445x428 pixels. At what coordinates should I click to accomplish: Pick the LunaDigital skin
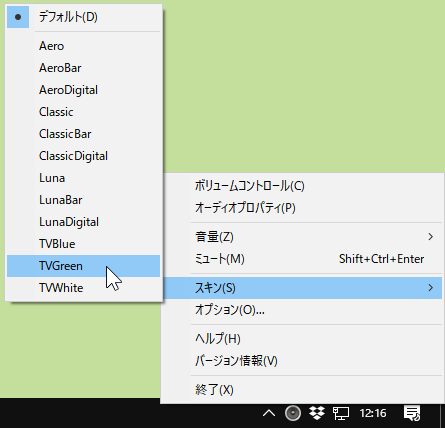[83, 222]
